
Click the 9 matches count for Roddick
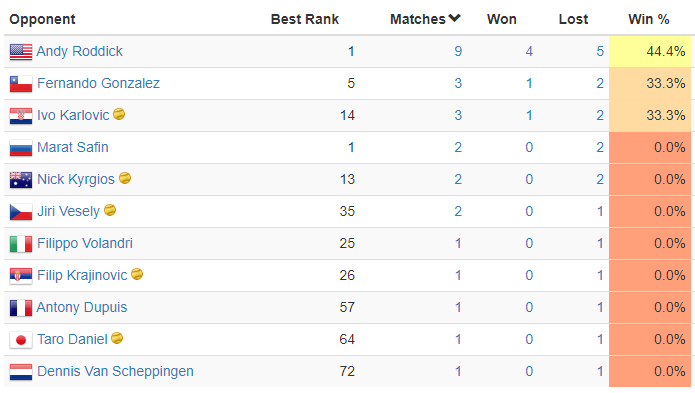(x=458, y=51)
